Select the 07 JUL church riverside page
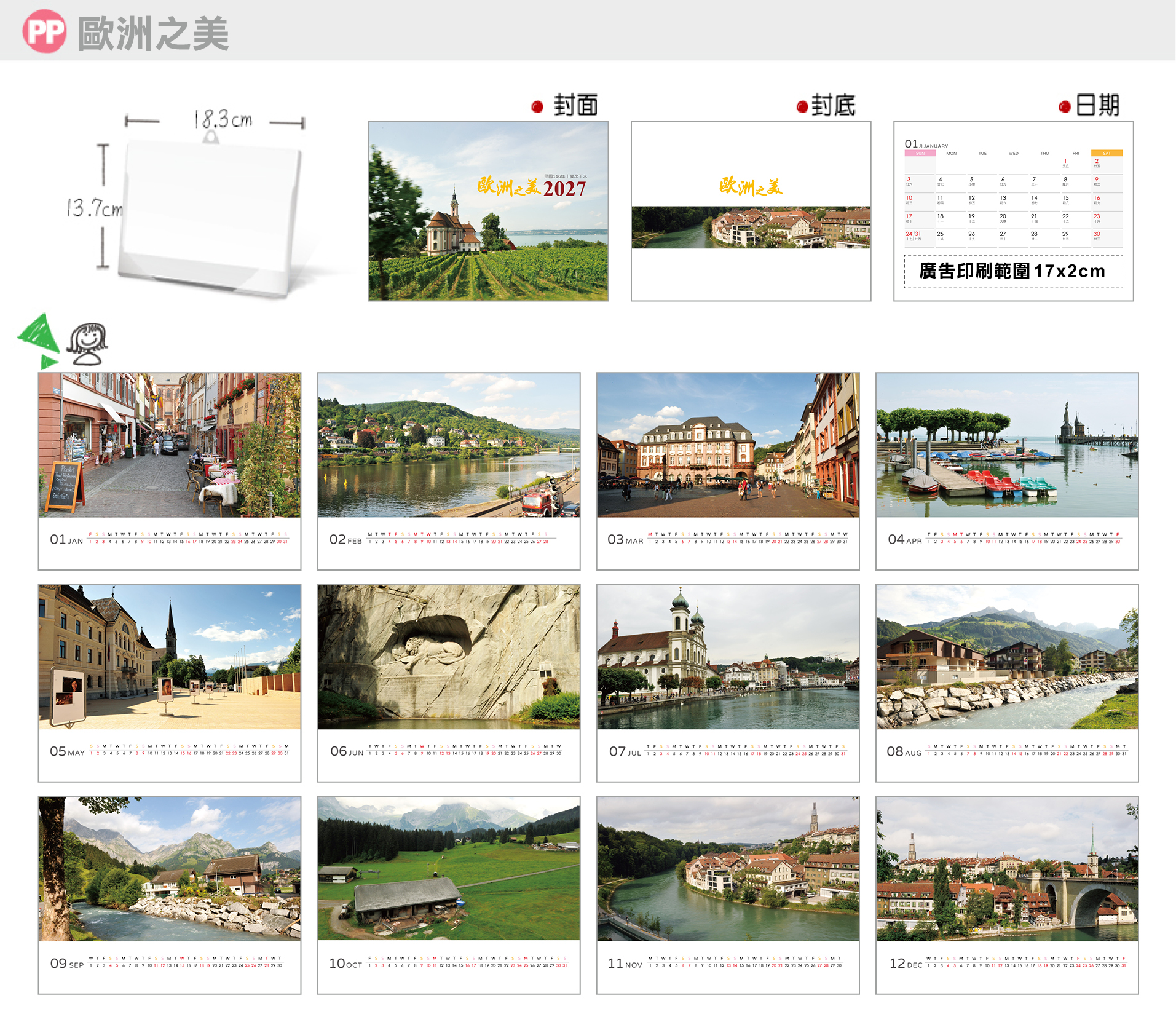1176x1025 pixels. 728,683
